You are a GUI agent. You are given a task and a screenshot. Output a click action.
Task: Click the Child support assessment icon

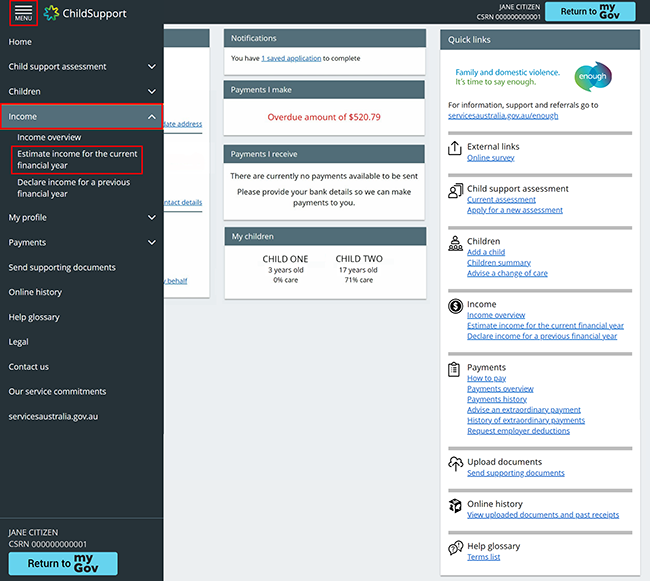point(456,191)
